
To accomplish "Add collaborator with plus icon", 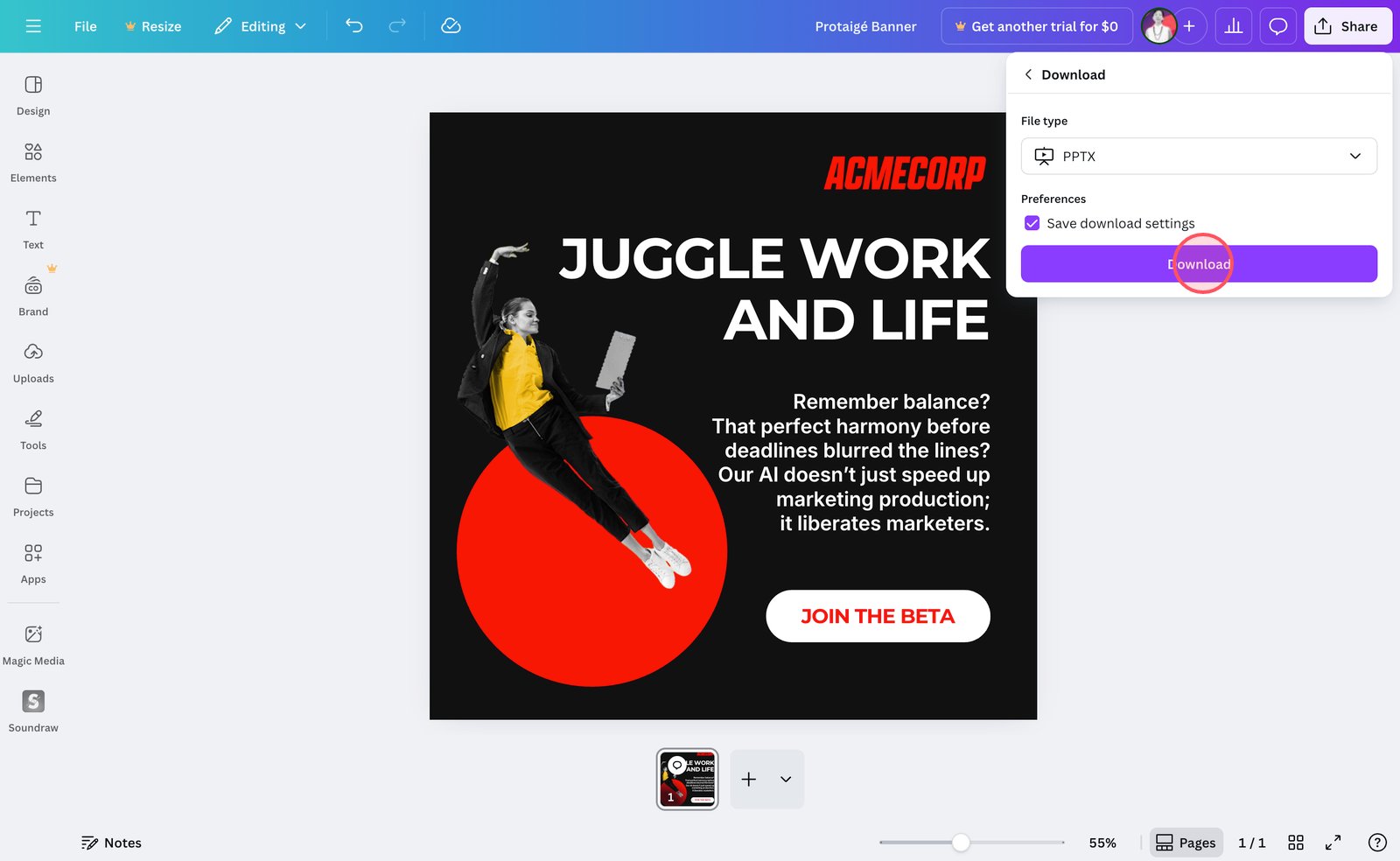I will (x=1189, y=26).
